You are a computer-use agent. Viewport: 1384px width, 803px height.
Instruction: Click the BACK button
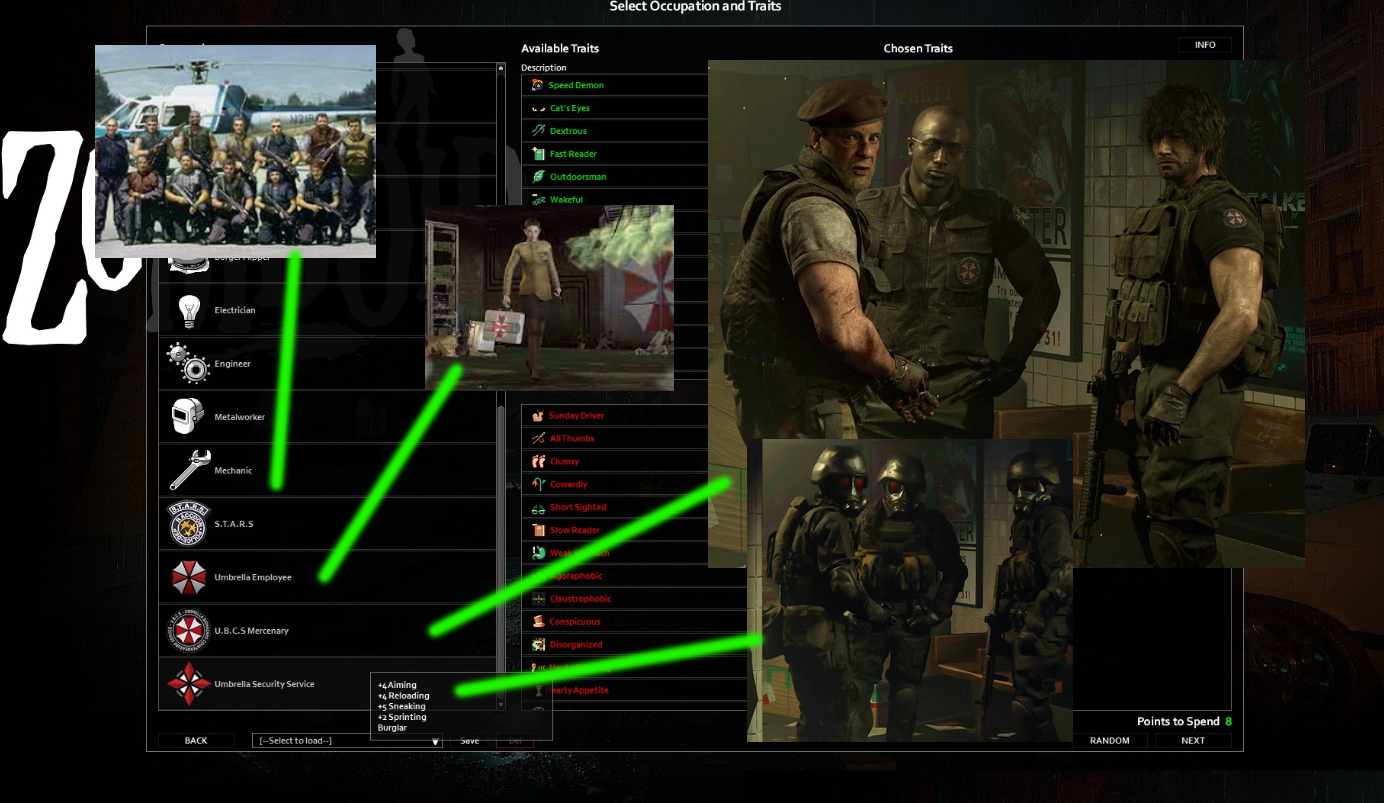(196, 741)
